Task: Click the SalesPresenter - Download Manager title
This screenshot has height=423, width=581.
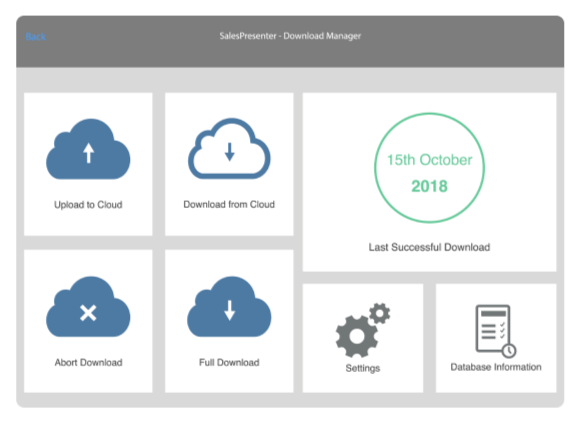Action: [290, 36]
